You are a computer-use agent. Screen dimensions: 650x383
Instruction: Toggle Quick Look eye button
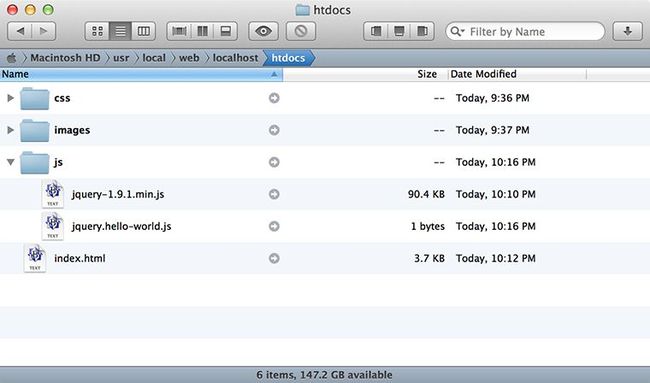tap(263, 31)
